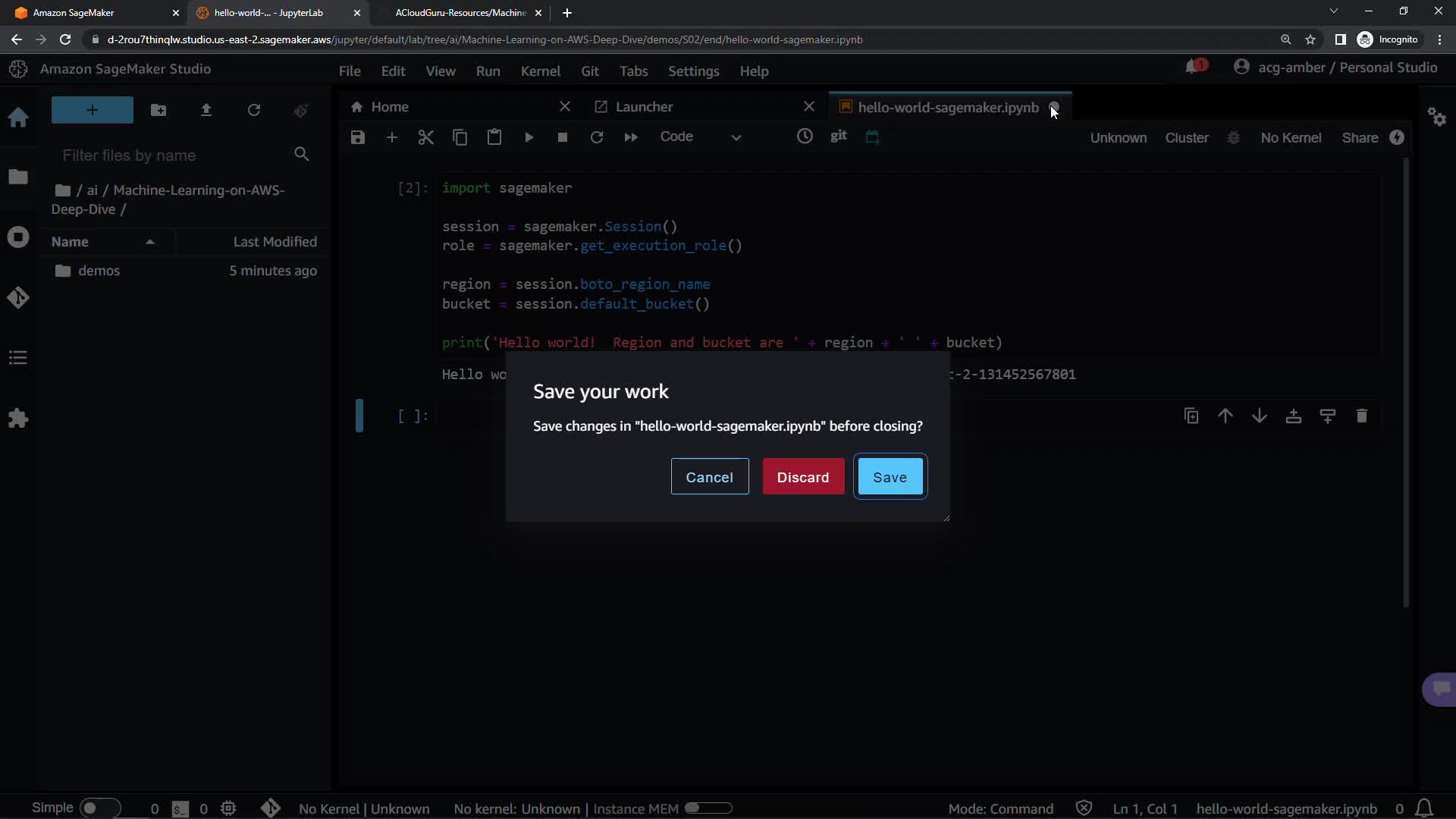The image size is (1456, 819).
Task: Run the selected cell with play icon
Action: tap(529, 137)
